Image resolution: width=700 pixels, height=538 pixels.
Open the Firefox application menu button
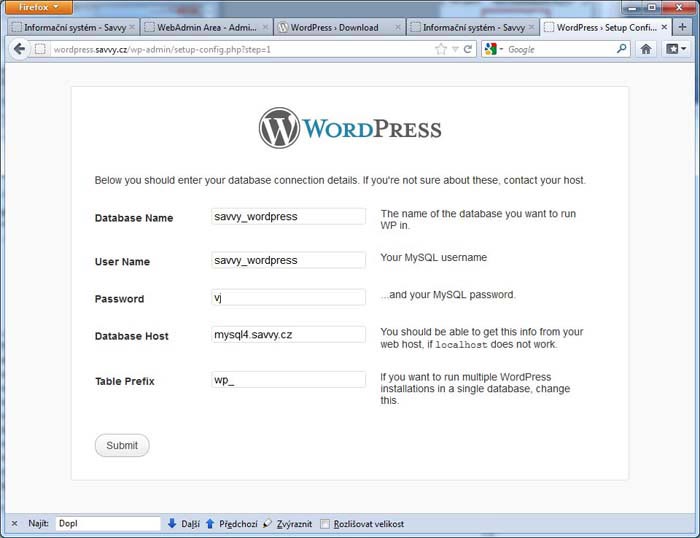click(x=39, y=7)
